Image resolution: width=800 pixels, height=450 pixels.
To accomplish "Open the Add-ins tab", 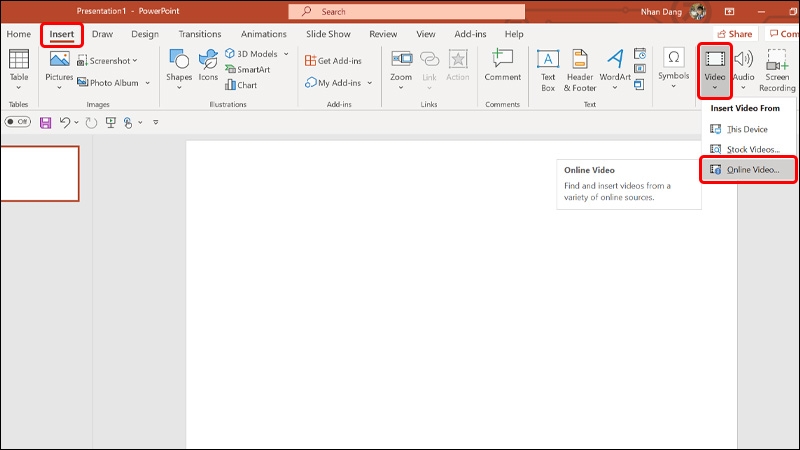I will point(470,34).
